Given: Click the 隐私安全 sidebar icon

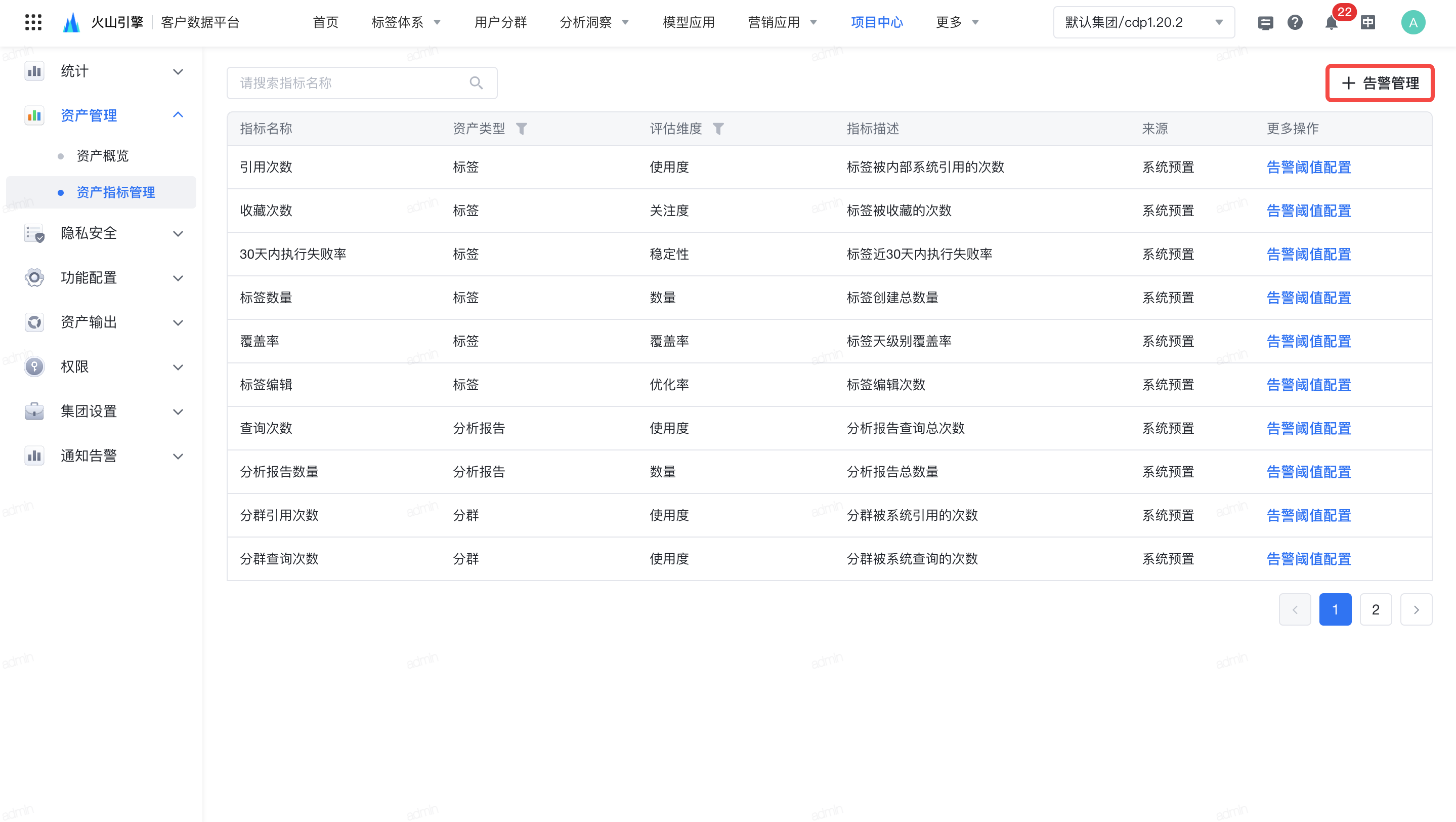Looking at the screenshot, I should point(34,233).
